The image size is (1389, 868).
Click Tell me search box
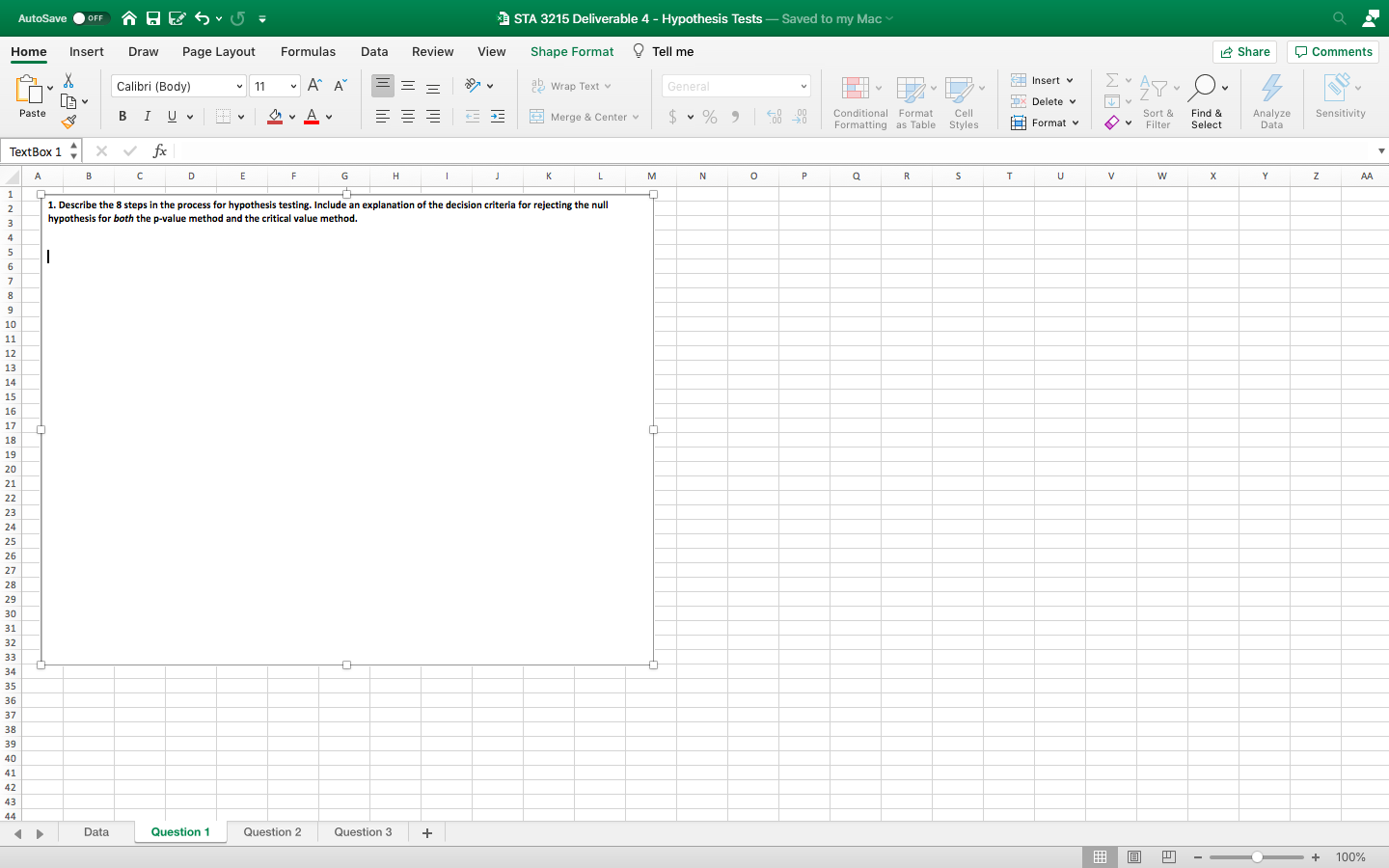664,52
